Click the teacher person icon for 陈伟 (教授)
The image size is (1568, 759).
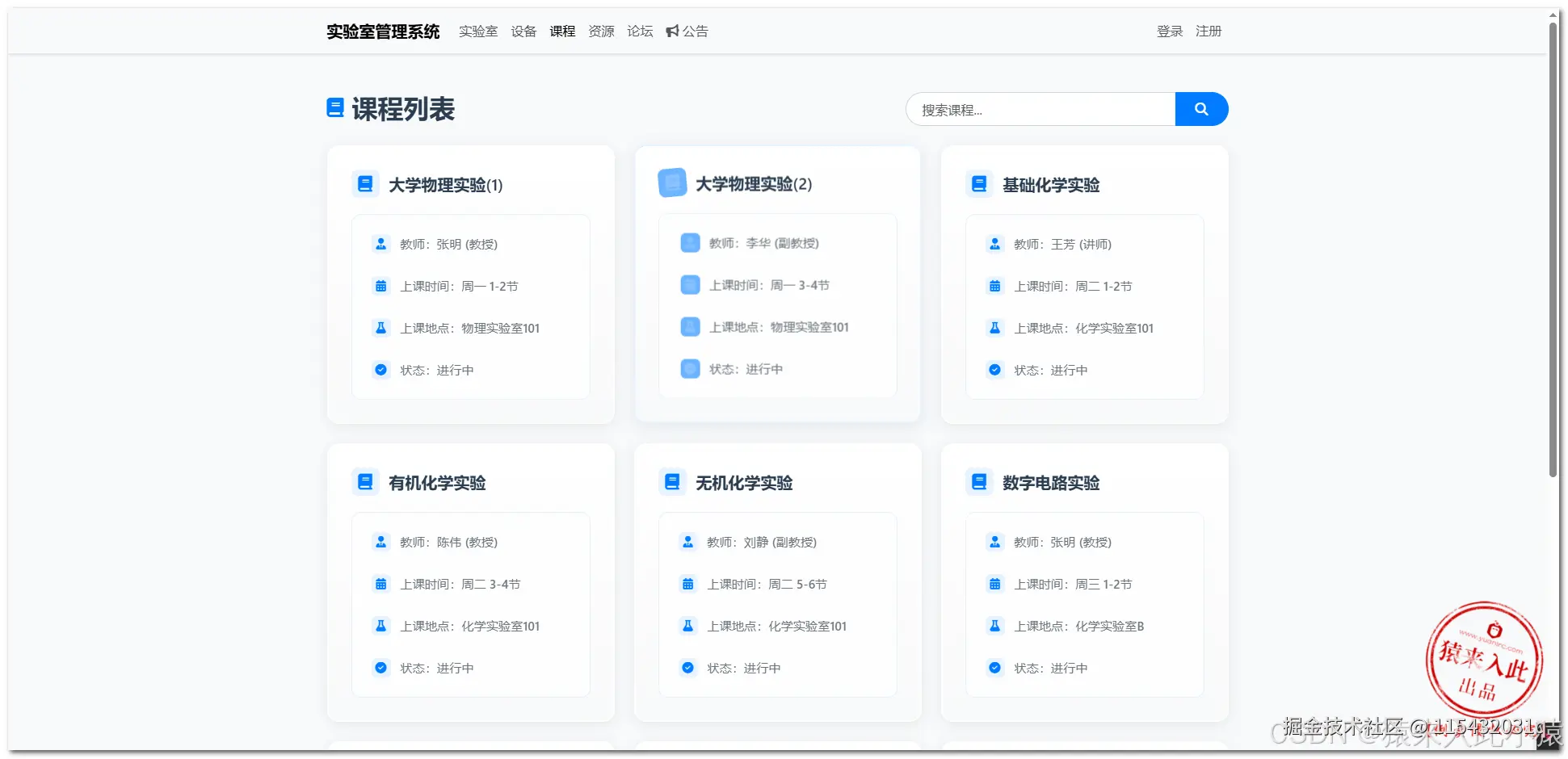[x=380, y=541]
